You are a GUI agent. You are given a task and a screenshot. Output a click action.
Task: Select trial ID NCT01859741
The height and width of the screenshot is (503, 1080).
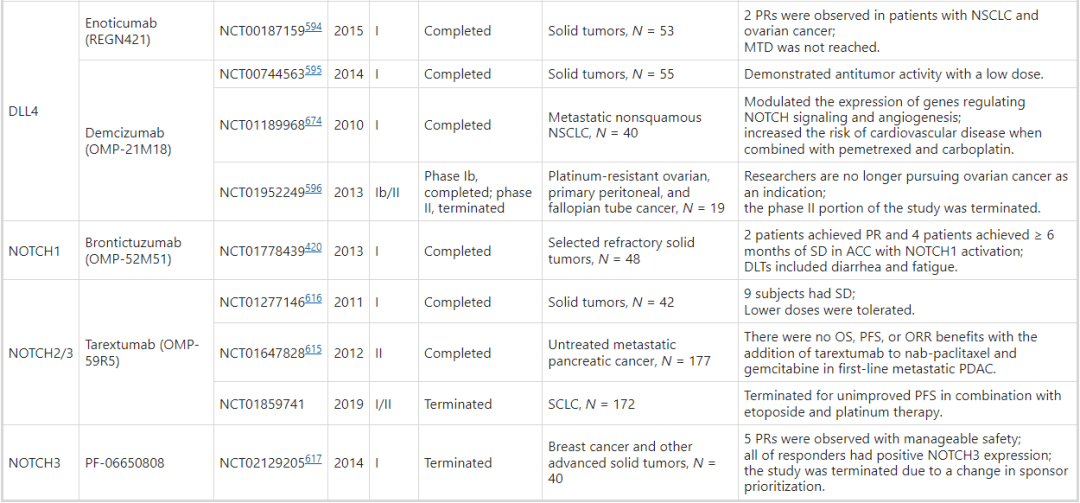tap(262, 404)
